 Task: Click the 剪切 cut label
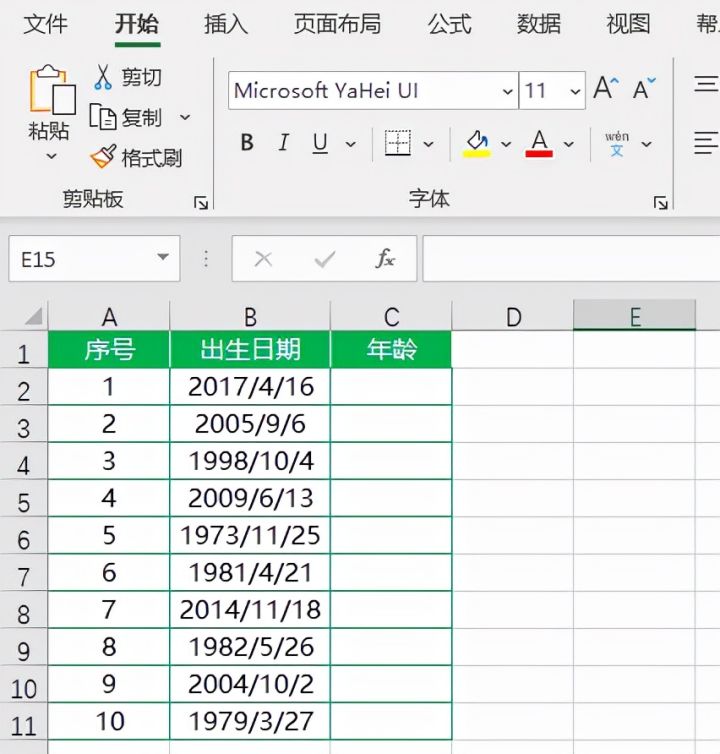(x=141, y=77)
